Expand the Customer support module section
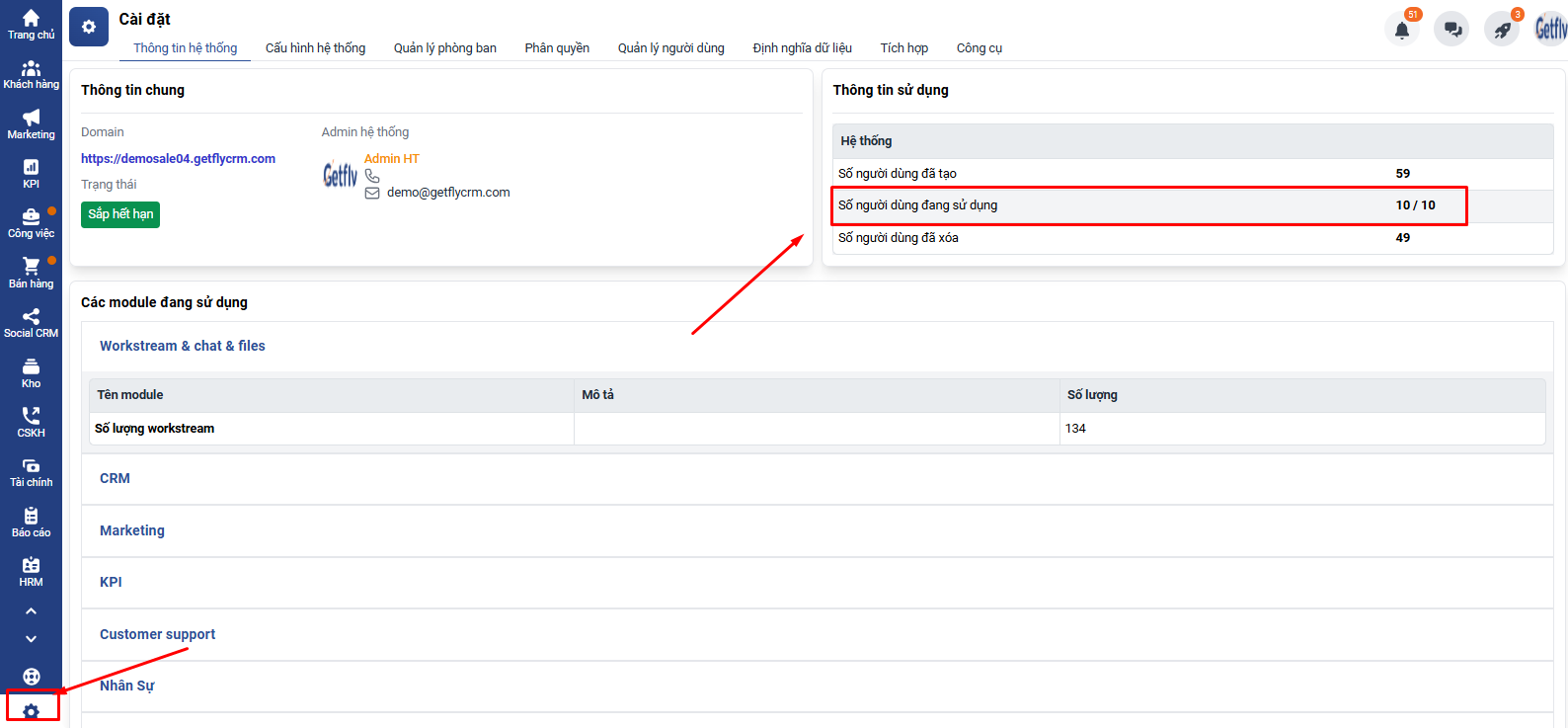1568x728 pixels. pyautogui.click(x=157, y=634)
